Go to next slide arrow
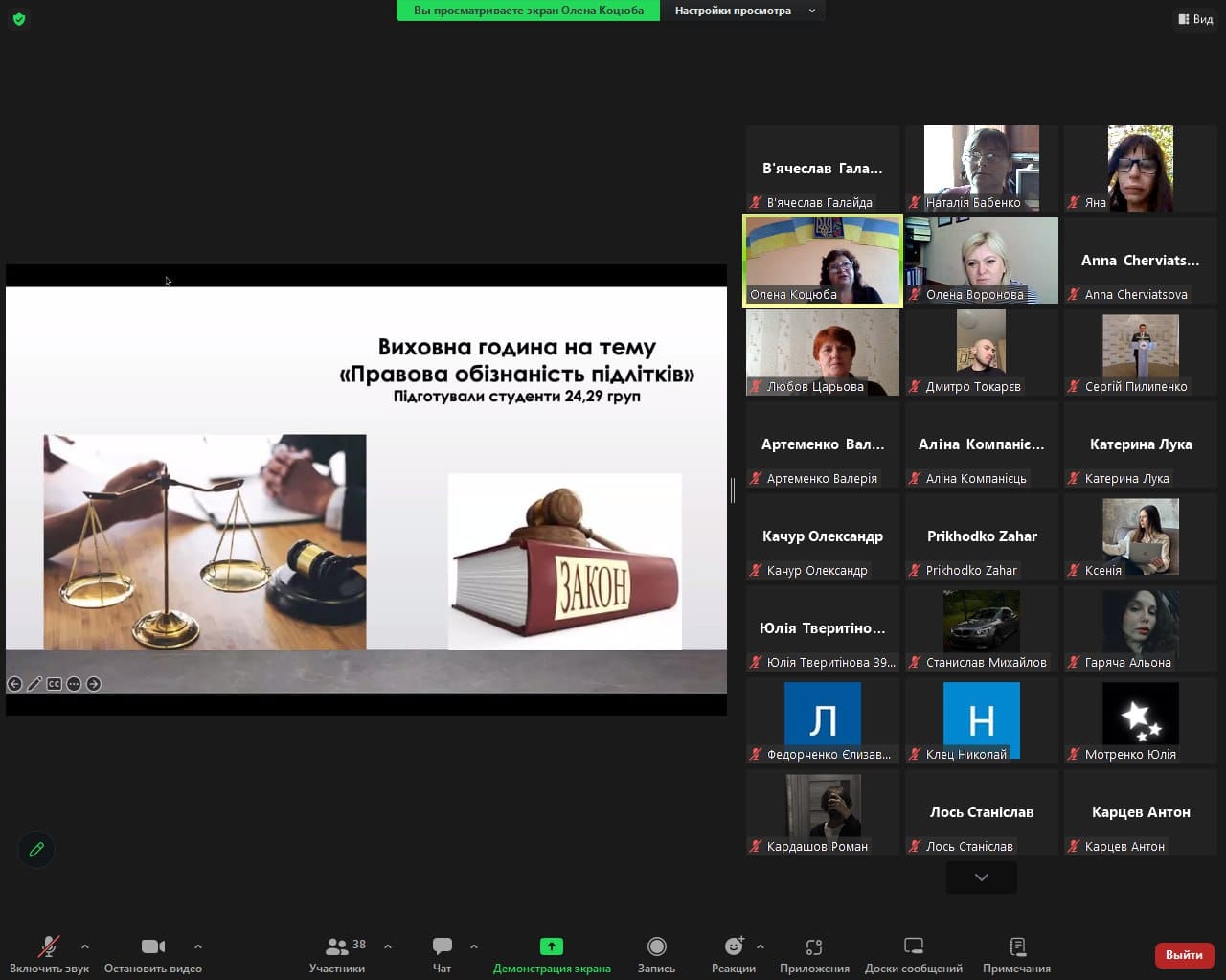This screenshot has width=1226, height=980. 93,684
